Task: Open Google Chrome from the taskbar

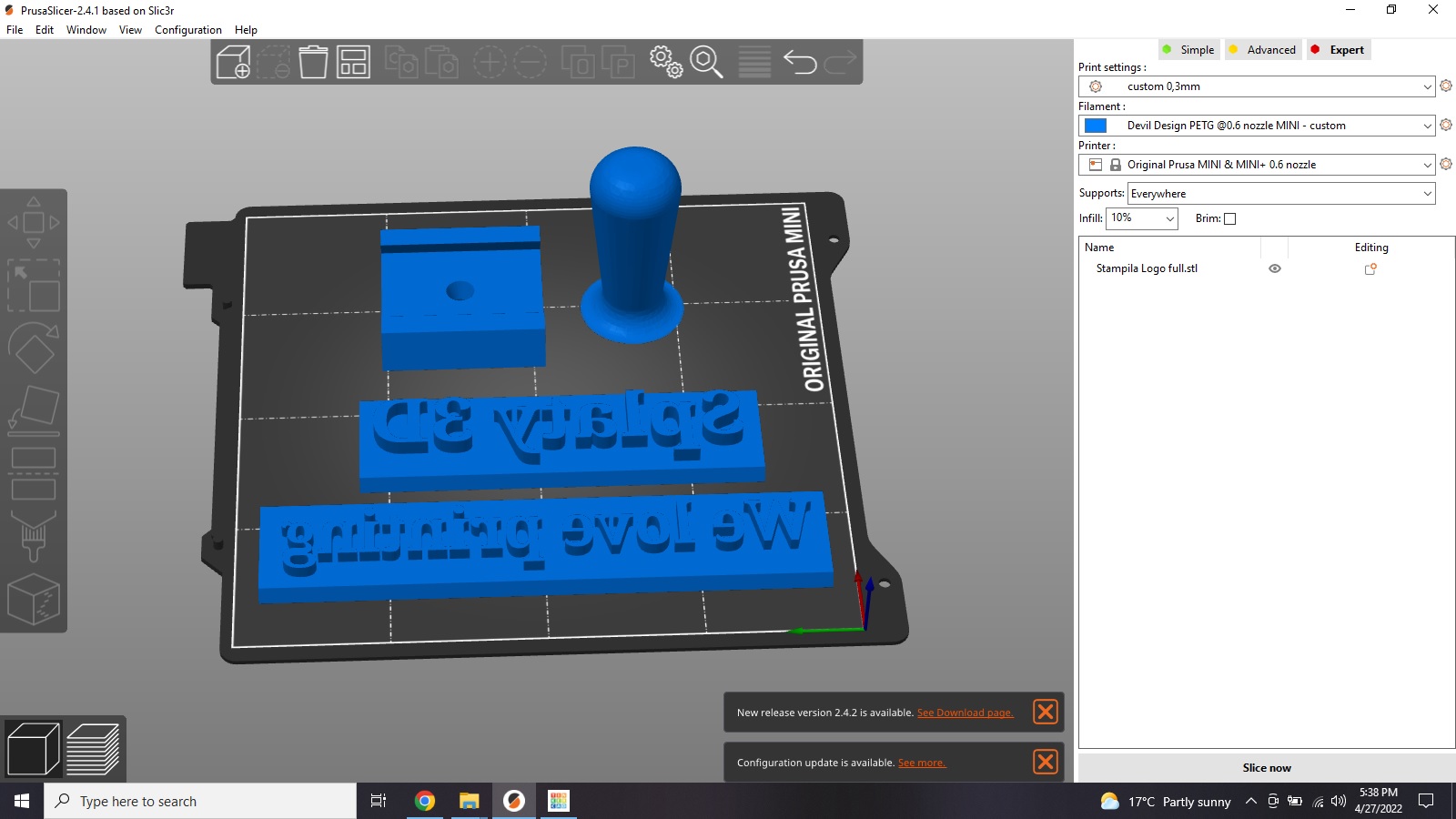Action: pyautogui.click(x=424, y=801)
